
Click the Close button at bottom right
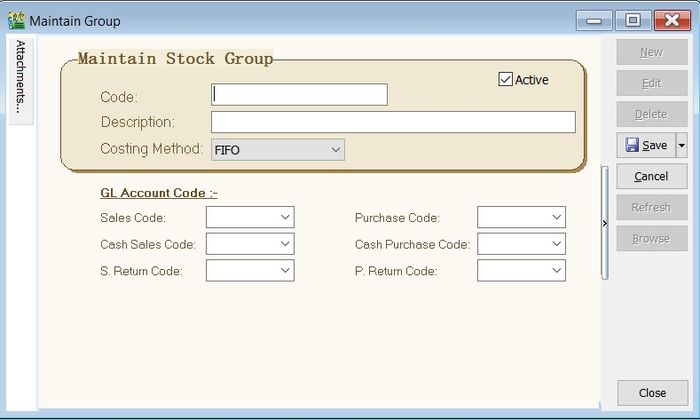(651, 393)
